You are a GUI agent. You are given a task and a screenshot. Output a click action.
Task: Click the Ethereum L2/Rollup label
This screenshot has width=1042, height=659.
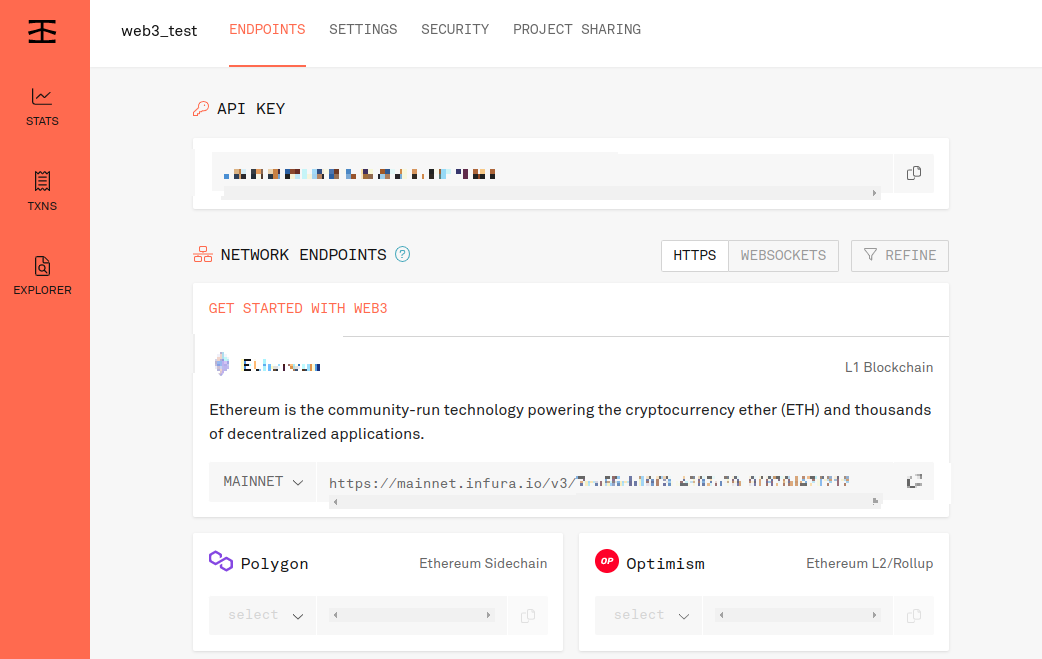point(869,563)
